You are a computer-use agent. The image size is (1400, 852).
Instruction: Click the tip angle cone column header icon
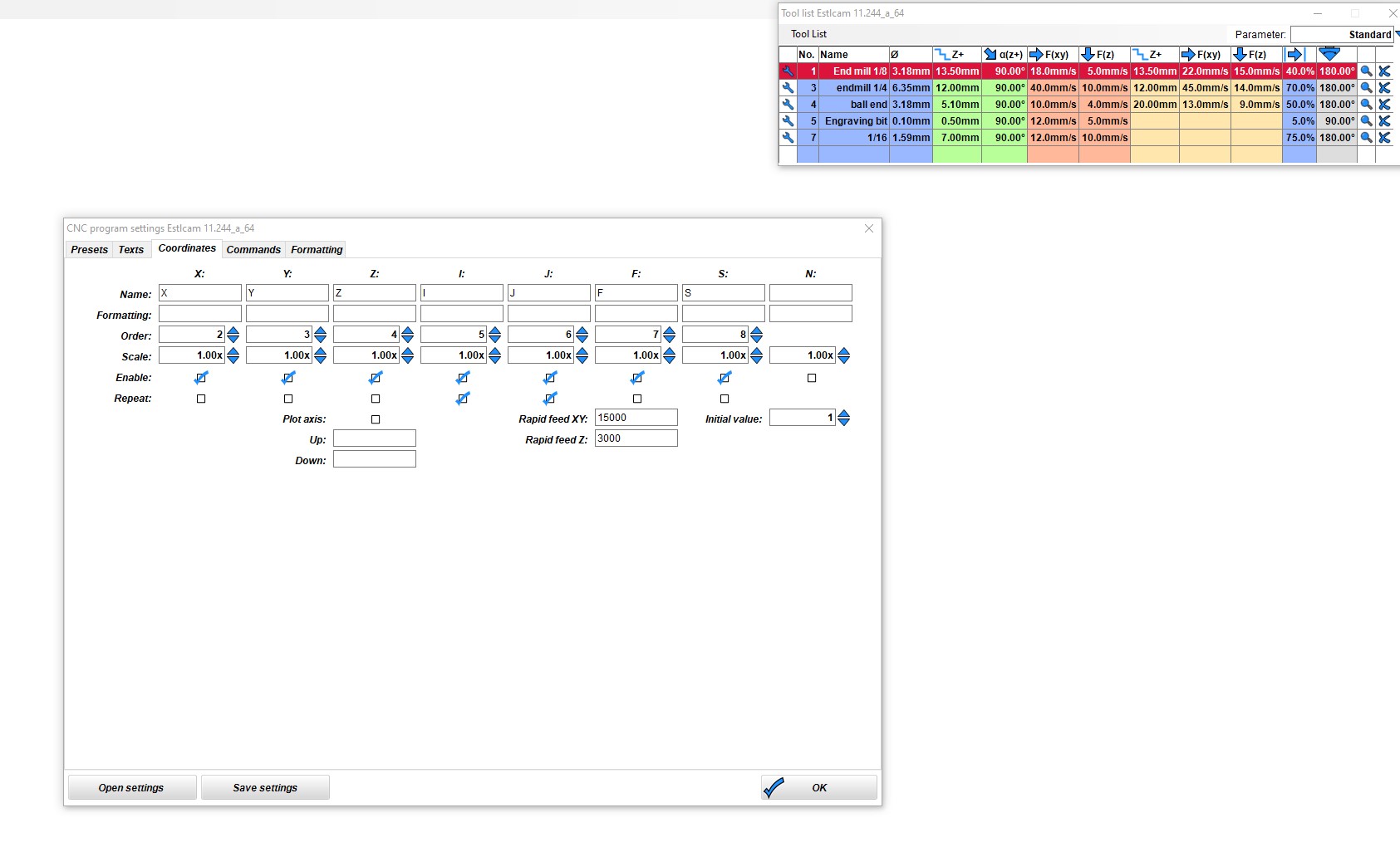[x=1329, y=54]
